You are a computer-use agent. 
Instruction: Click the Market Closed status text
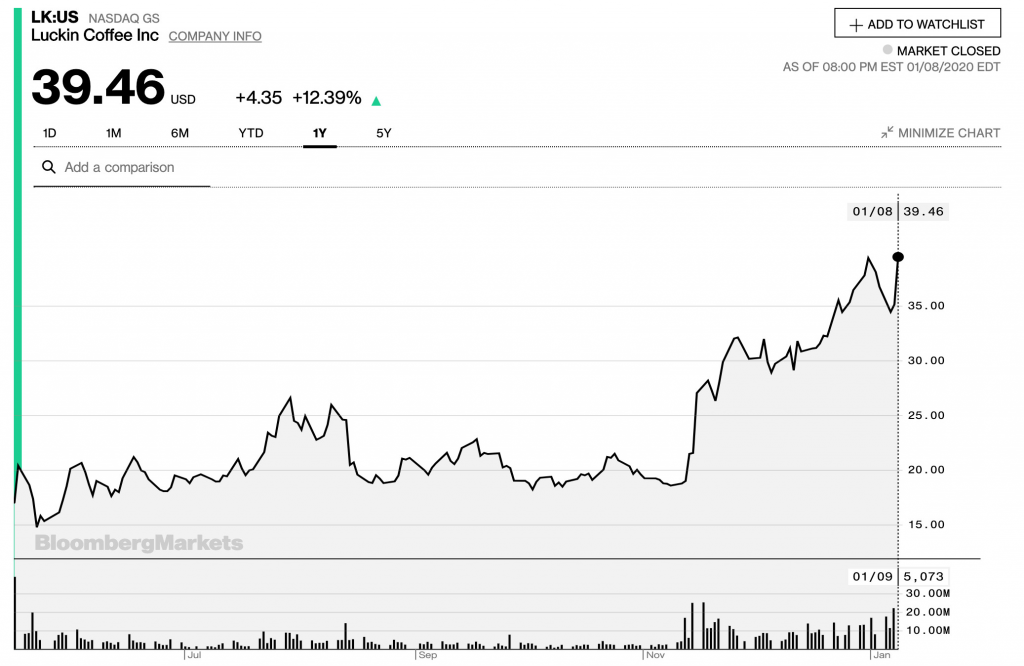click(948, 50)
